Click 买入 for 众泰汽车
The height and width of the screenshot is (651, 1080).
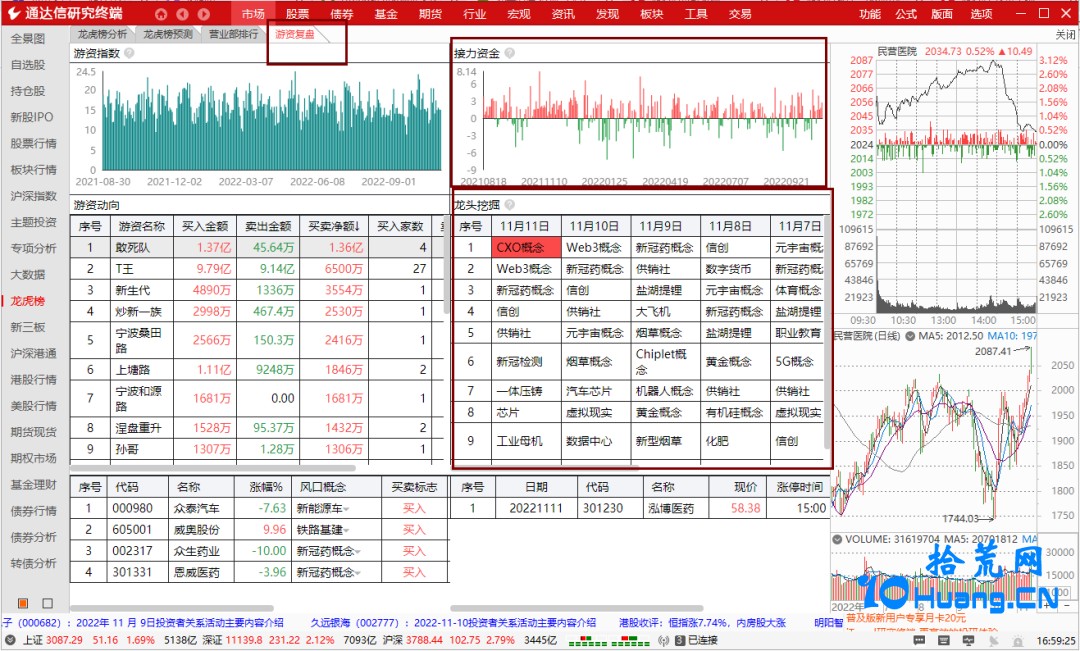[414, 508]
